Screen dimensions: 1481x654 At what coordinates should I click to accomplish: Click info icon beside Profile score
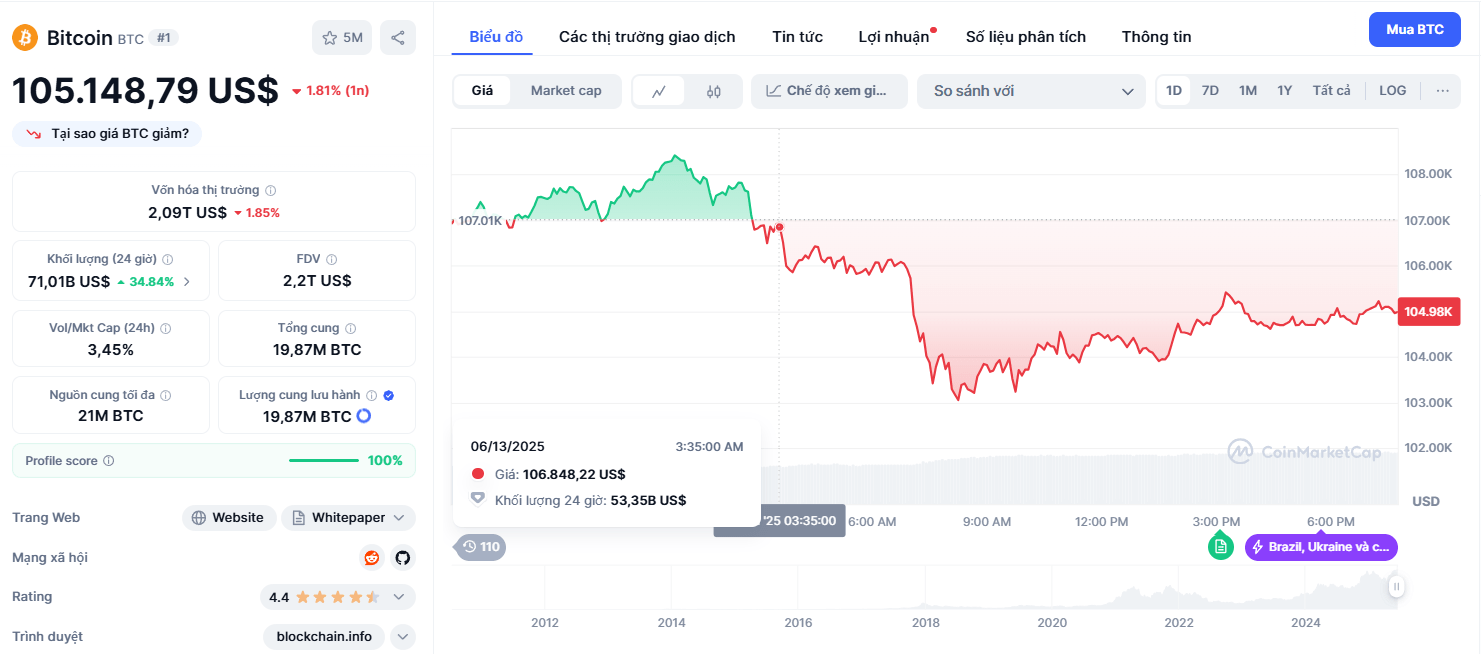click(x=109, y=461)
